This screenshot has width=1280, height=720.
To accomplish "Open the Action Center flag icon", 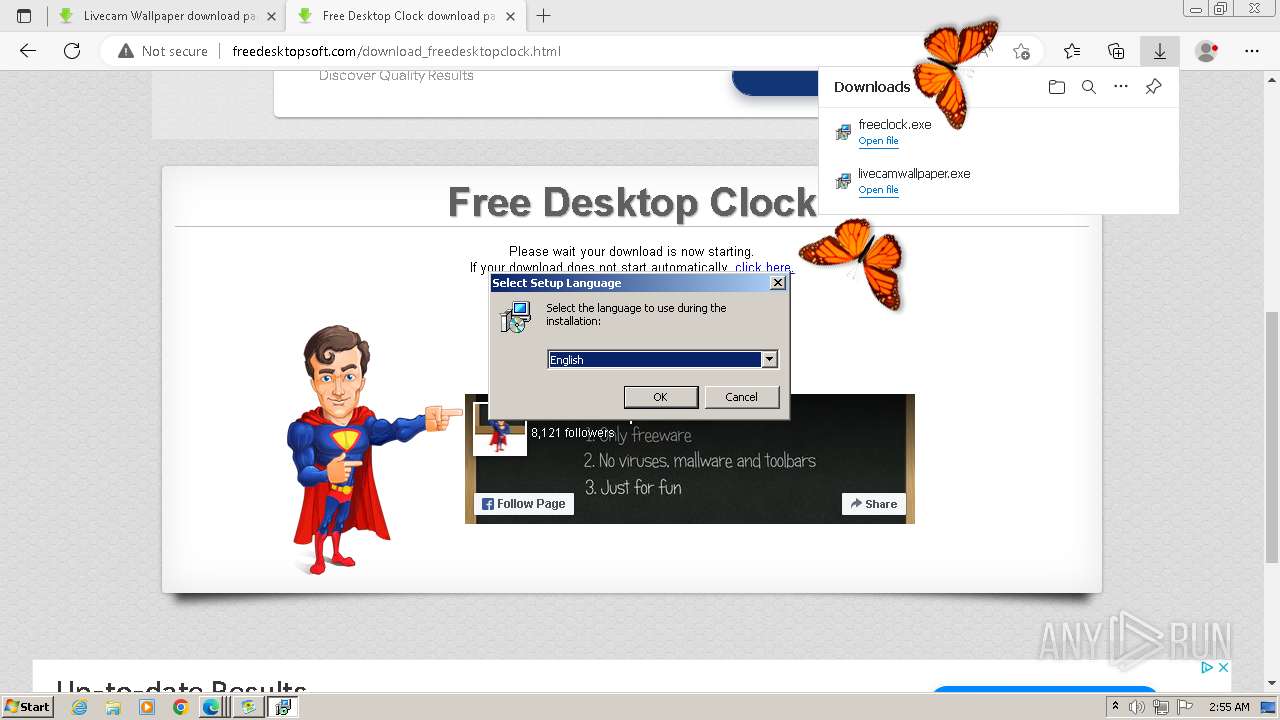I will [1185, 707].
